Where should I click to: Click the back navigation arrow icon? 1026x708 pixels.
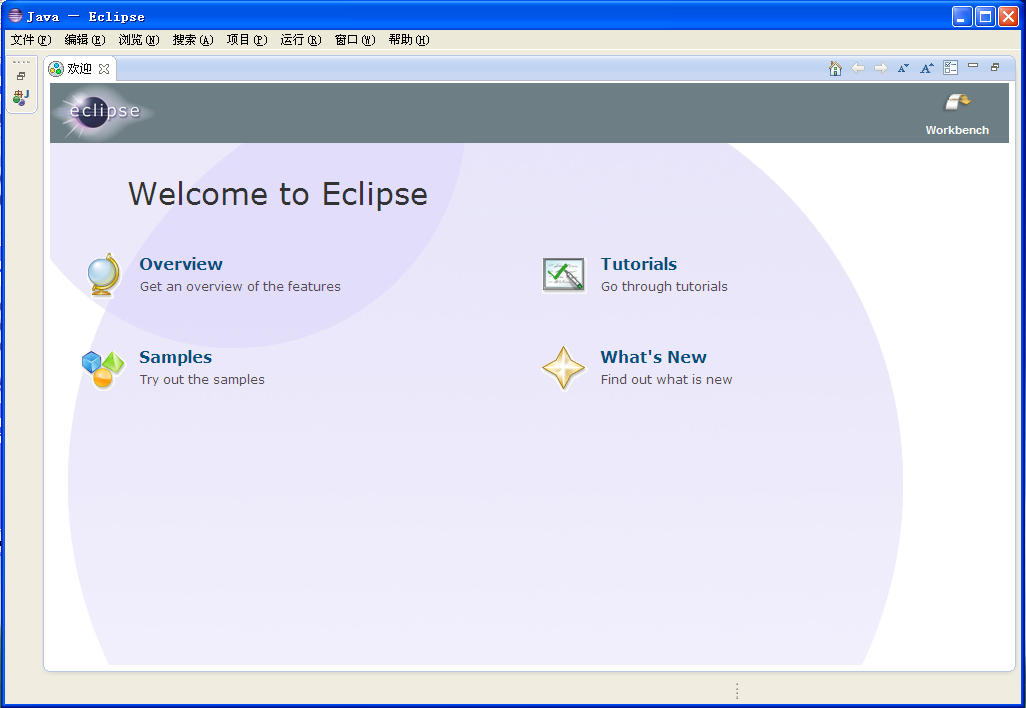(858, 67)
